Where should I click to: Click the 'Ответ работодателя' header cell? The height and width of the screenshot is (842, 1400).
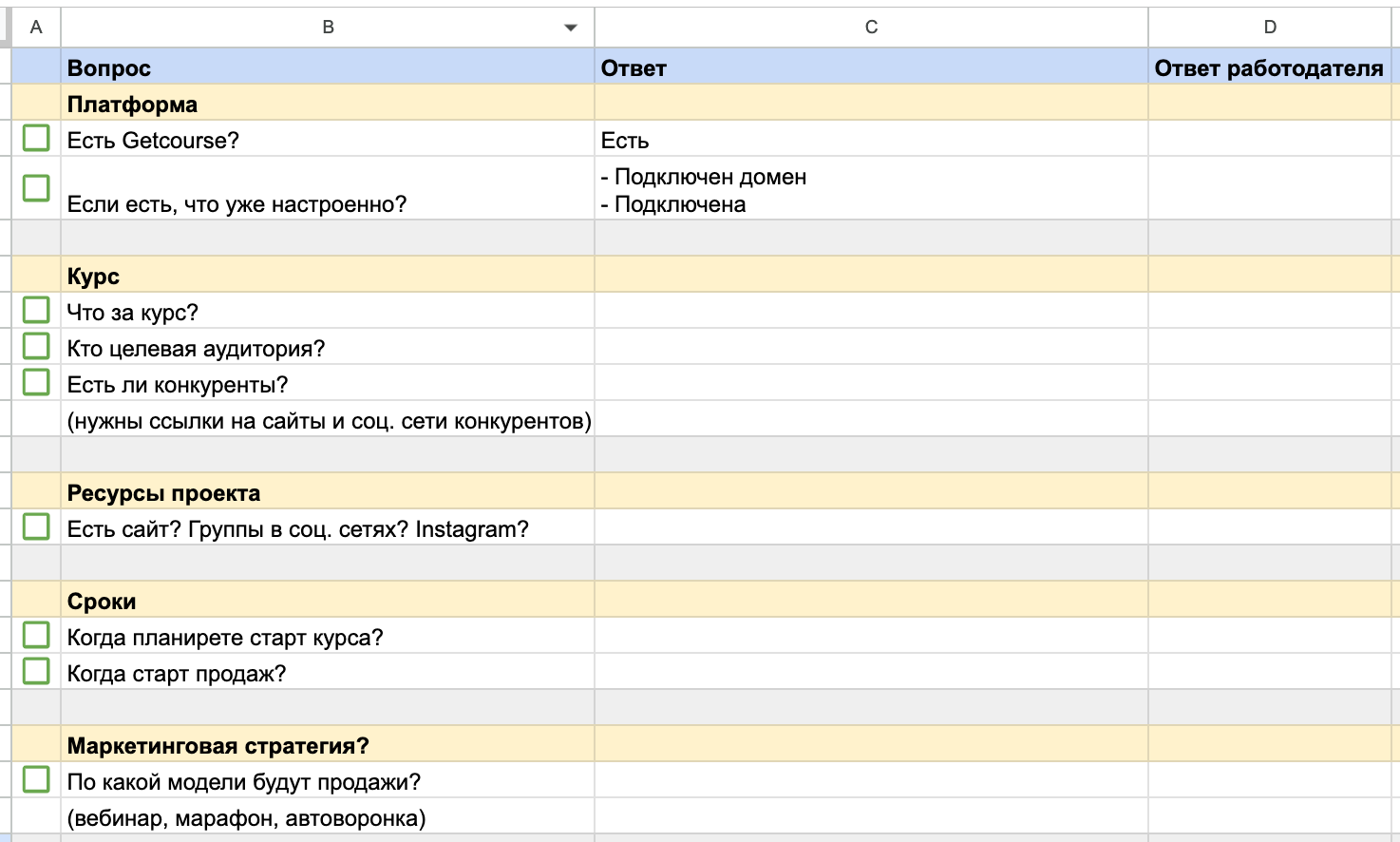click(x=1269, y=68)
